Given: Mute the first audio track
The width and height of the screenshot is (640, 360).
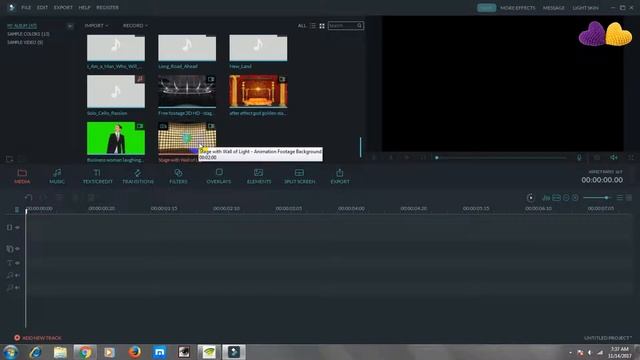Looking at the screenshot, I should [x=18, y=276].
